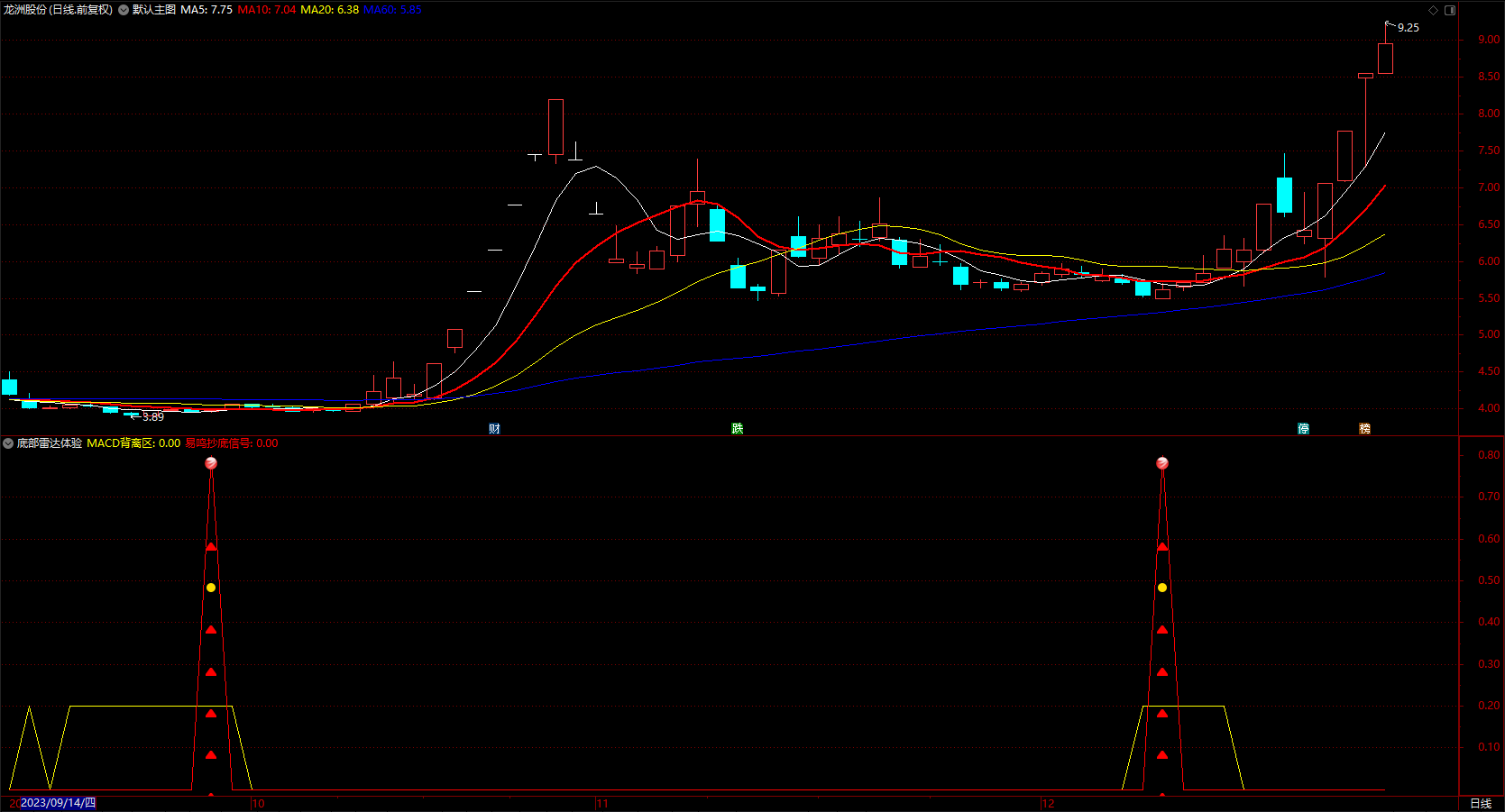Click the diamond icon at chart top-right

(1434, 10)
